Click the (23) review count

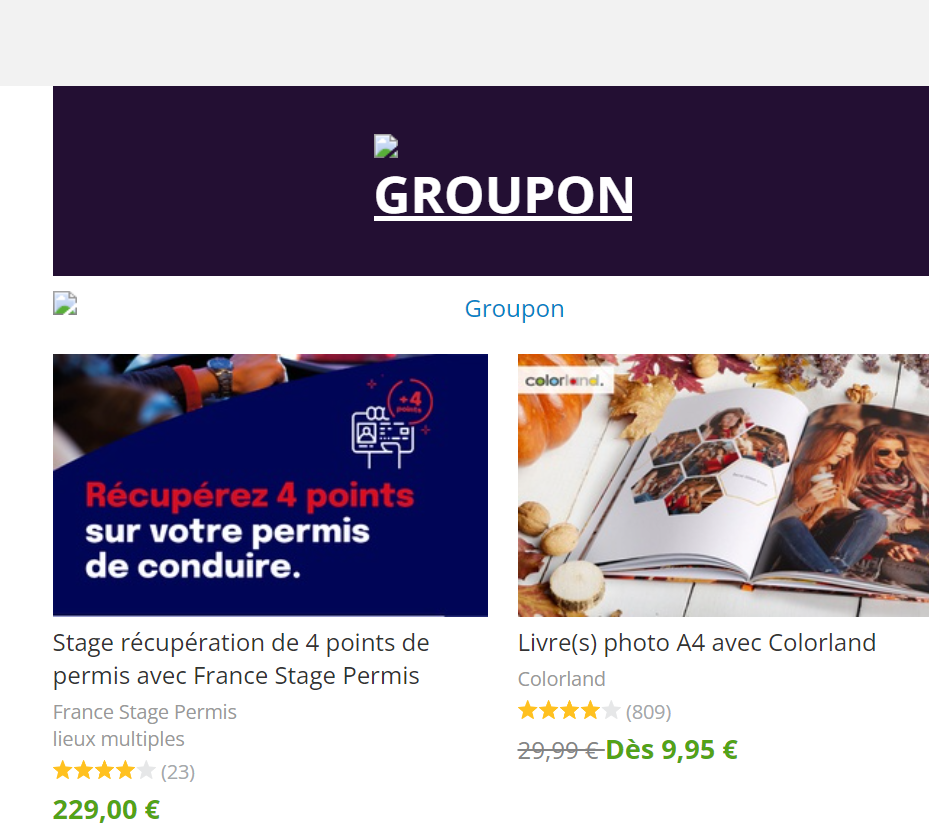pos(178,772)
